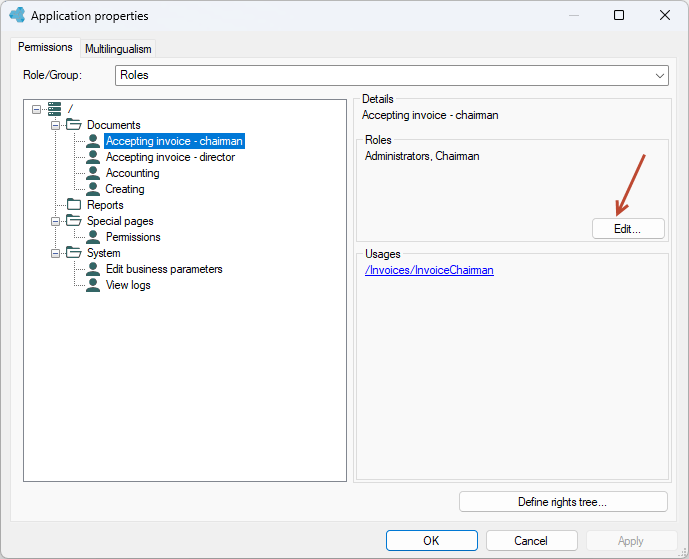689x559 pixels.
Task: Select the Creating tree item
Action: 125,189
